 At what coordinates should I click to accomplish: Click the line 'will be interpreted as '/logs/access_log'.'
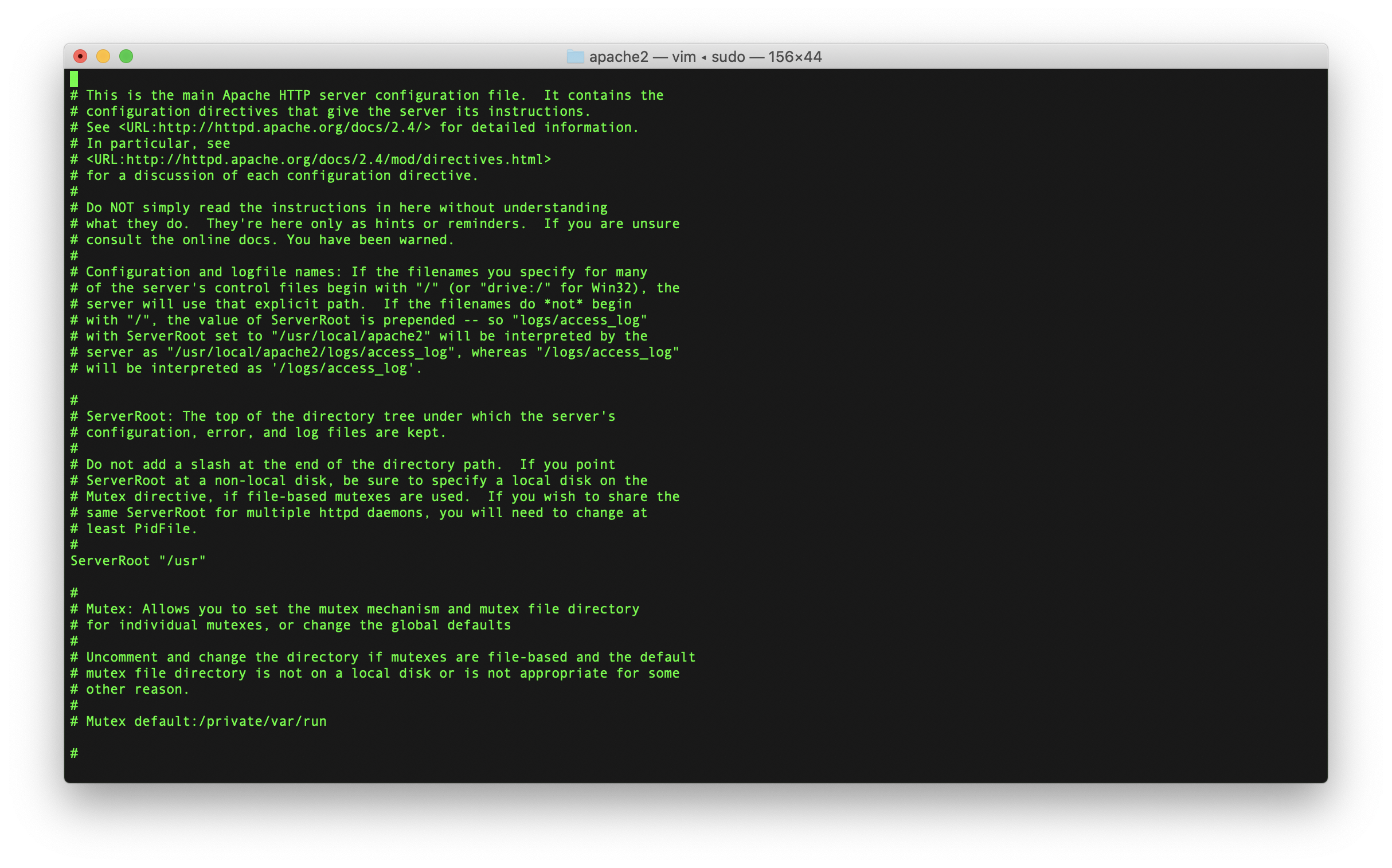point(247,369)
